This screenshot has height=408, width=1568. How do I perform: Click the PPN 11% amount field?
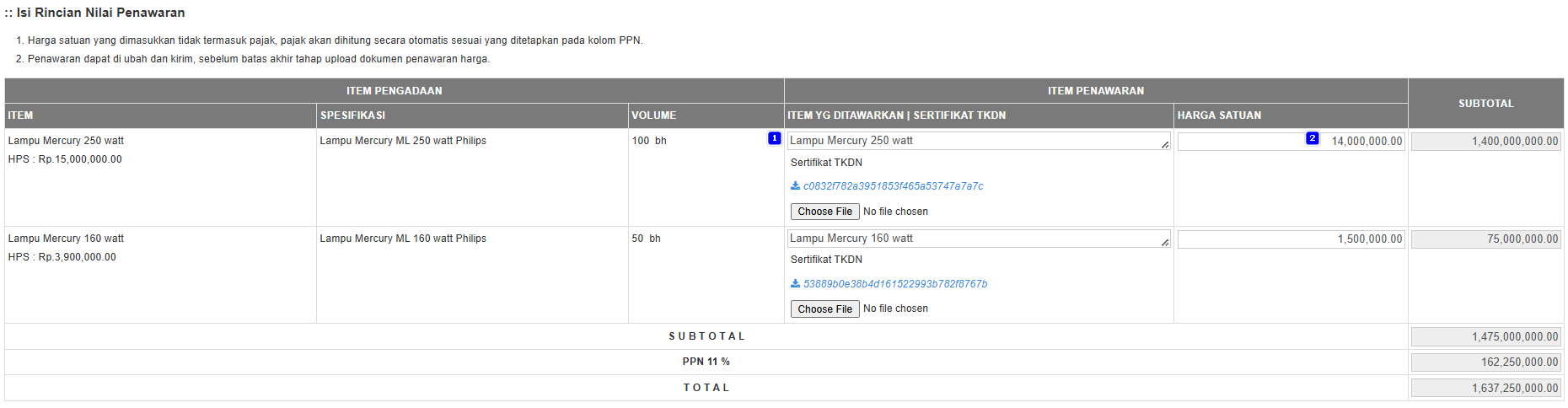(1485, 362)
